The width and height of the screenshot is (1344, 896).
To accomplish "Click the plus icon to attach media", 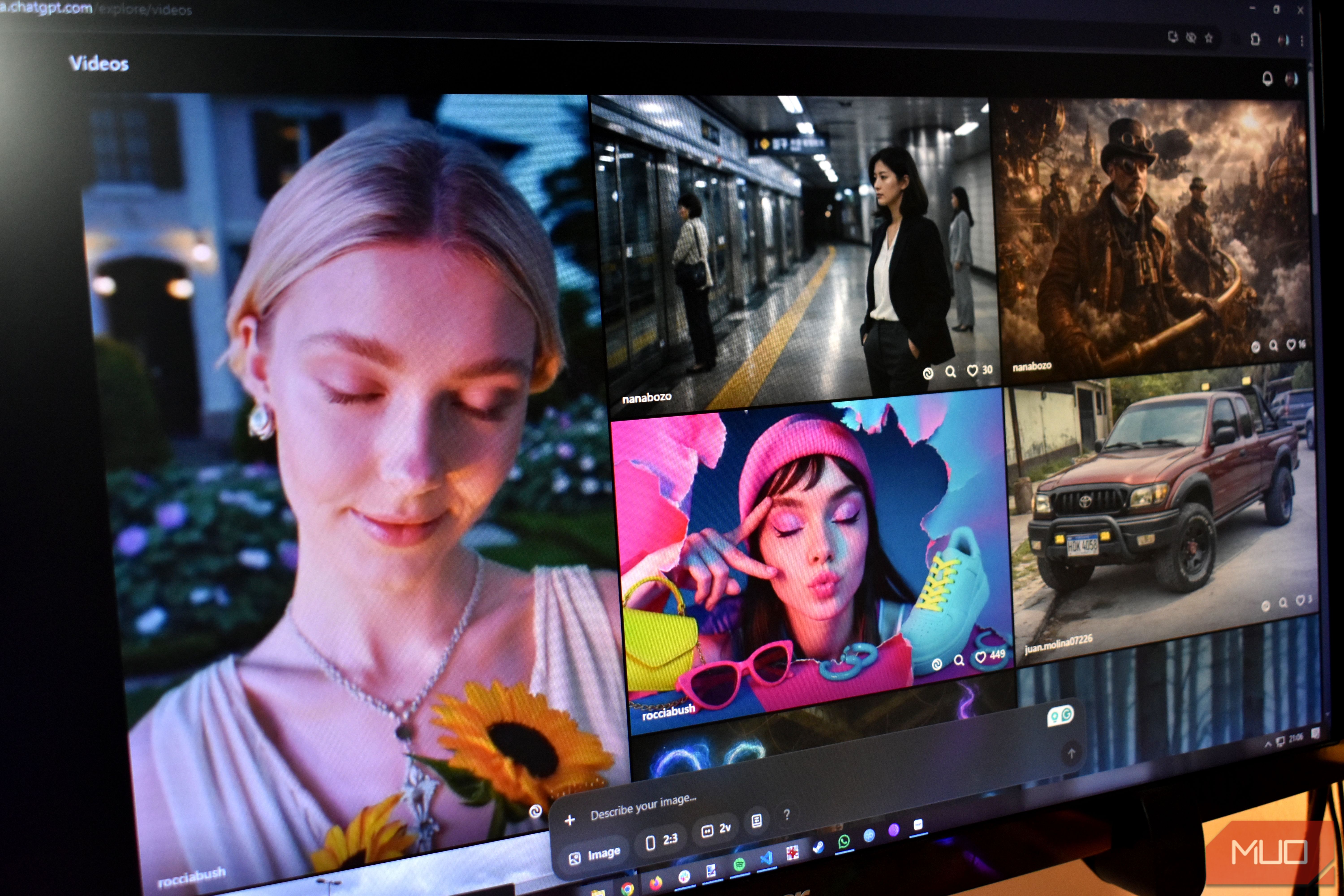I will pyautogui.click(x=570, y=820).
